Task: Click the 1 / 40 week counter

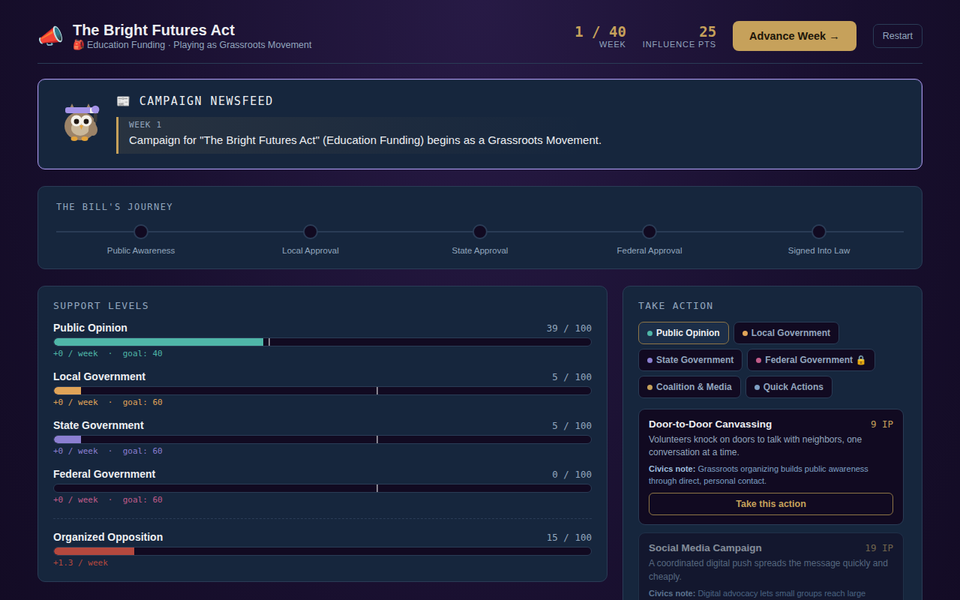Action: [600, 32]
